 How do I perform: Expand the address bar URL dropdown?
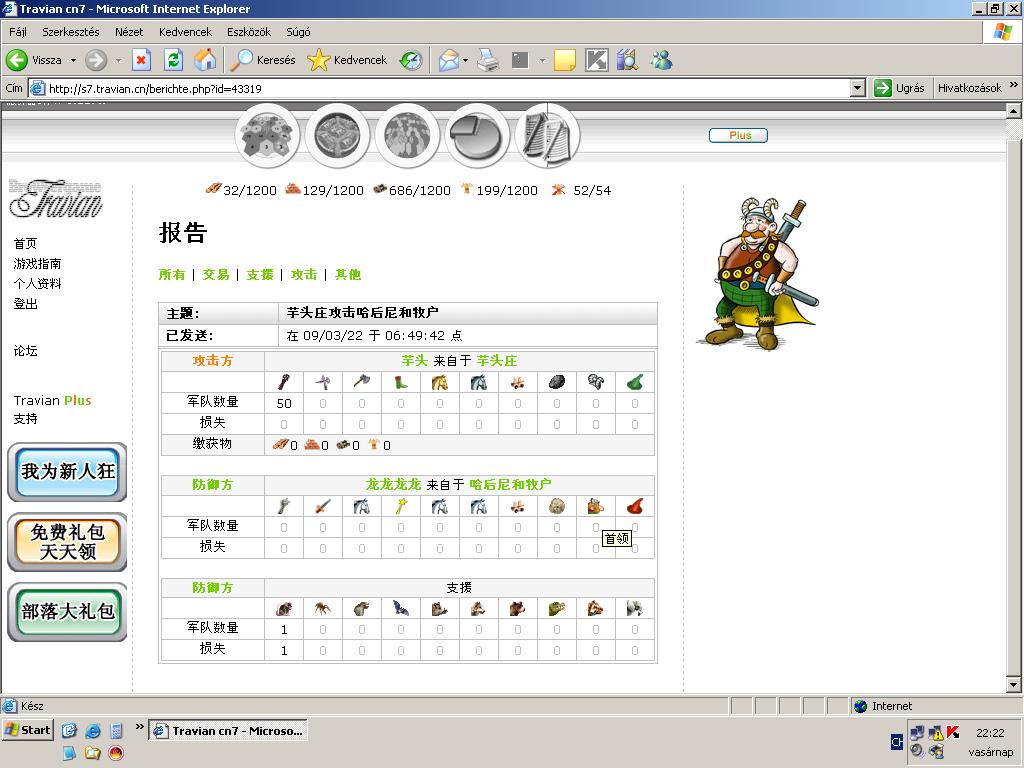(x=857, y=88)
